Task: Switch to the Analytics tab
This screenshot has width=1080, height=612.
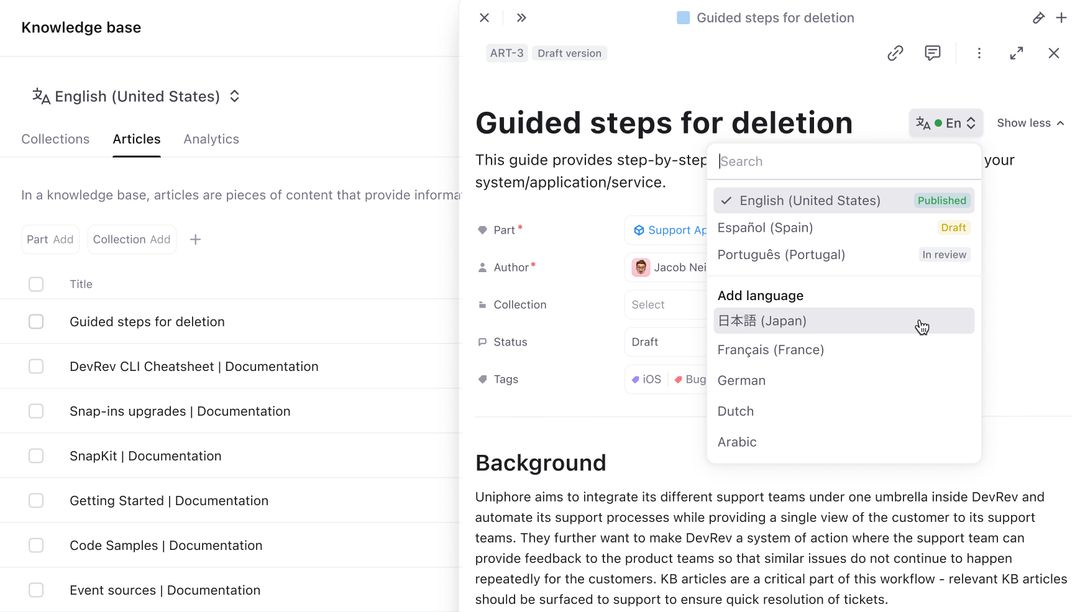Action: click(211, 139)
